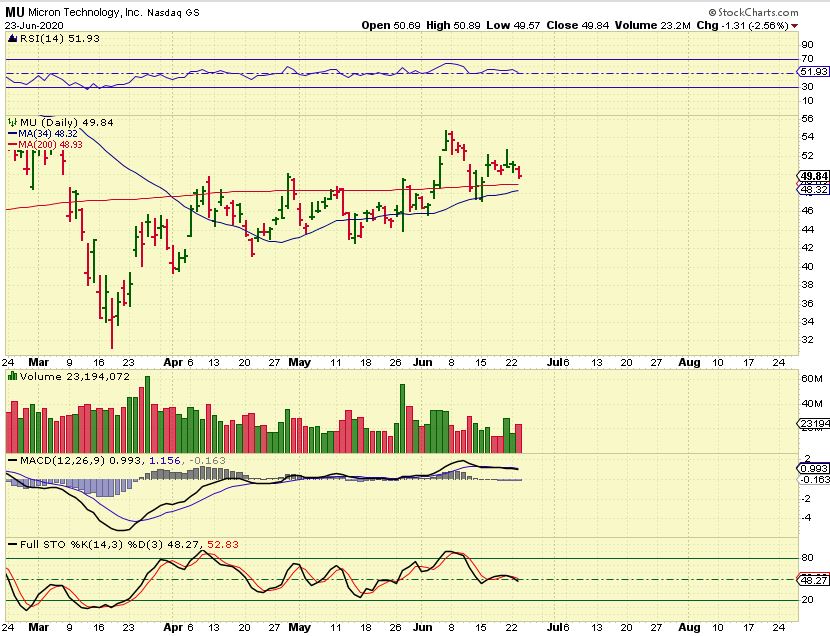This screenshot has height=636, width=830.
Task: Click the 'Micron Technology, Inc.' company name
Action: pyautogui.click(x=86, y=12)
